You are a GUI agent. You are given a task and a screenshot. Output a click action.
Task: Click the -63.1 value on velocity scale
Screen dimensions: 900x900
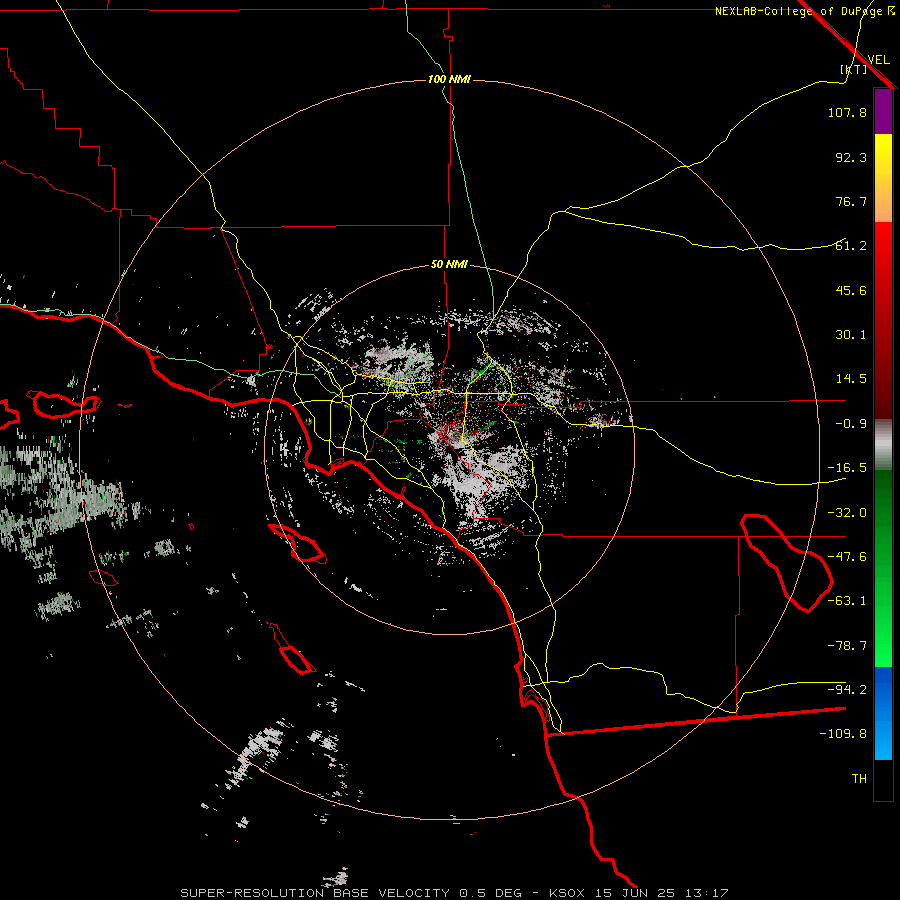coord(847,601)
